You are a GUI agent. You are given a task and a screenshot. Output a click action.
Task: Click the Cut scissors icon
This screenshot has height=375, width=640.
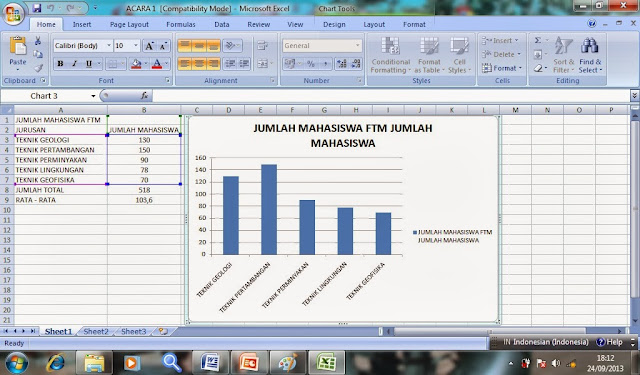pyautogui.click(x=38, y=40)
